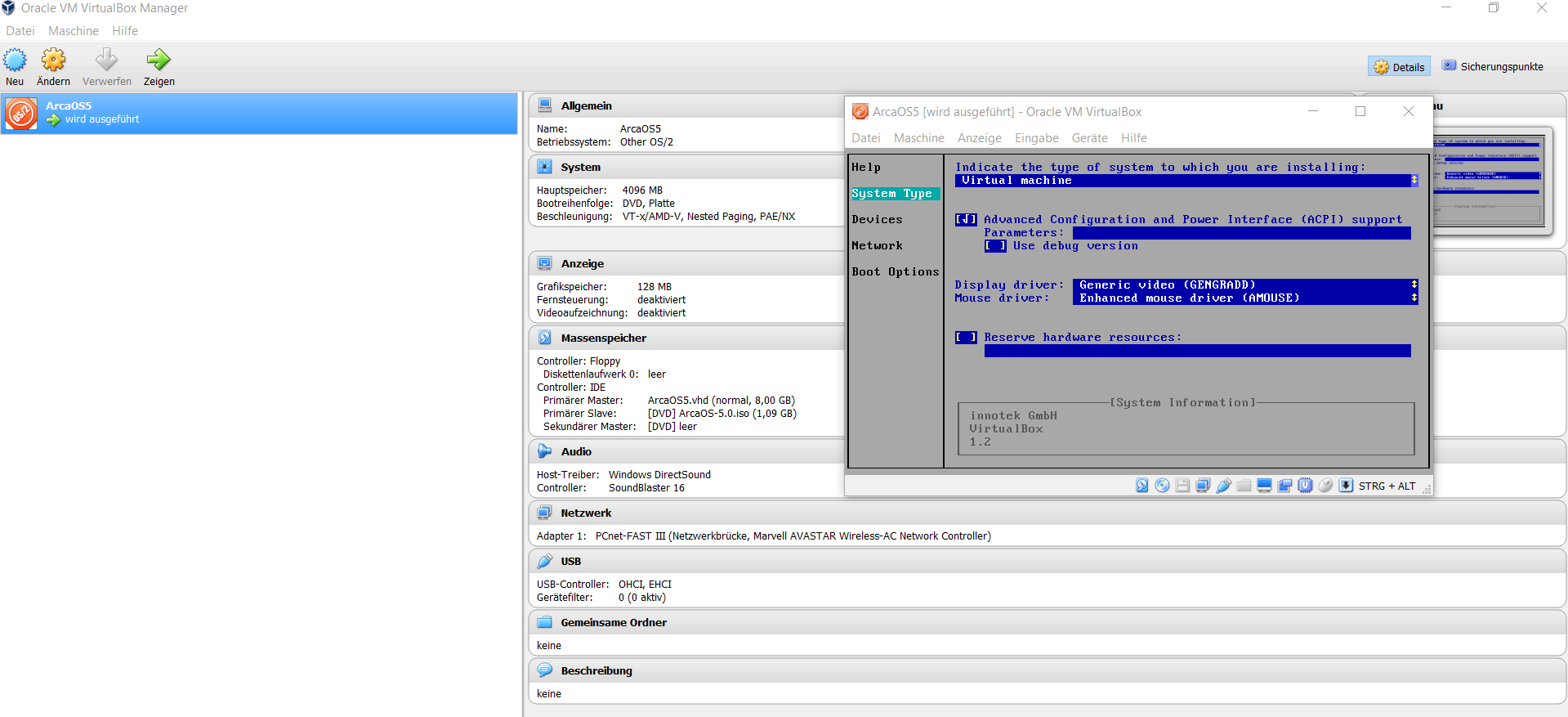Click hard disk activity indicator in VM status bar
The width and height of the screenshot is (1568, 717).
tap(1141, 486)
